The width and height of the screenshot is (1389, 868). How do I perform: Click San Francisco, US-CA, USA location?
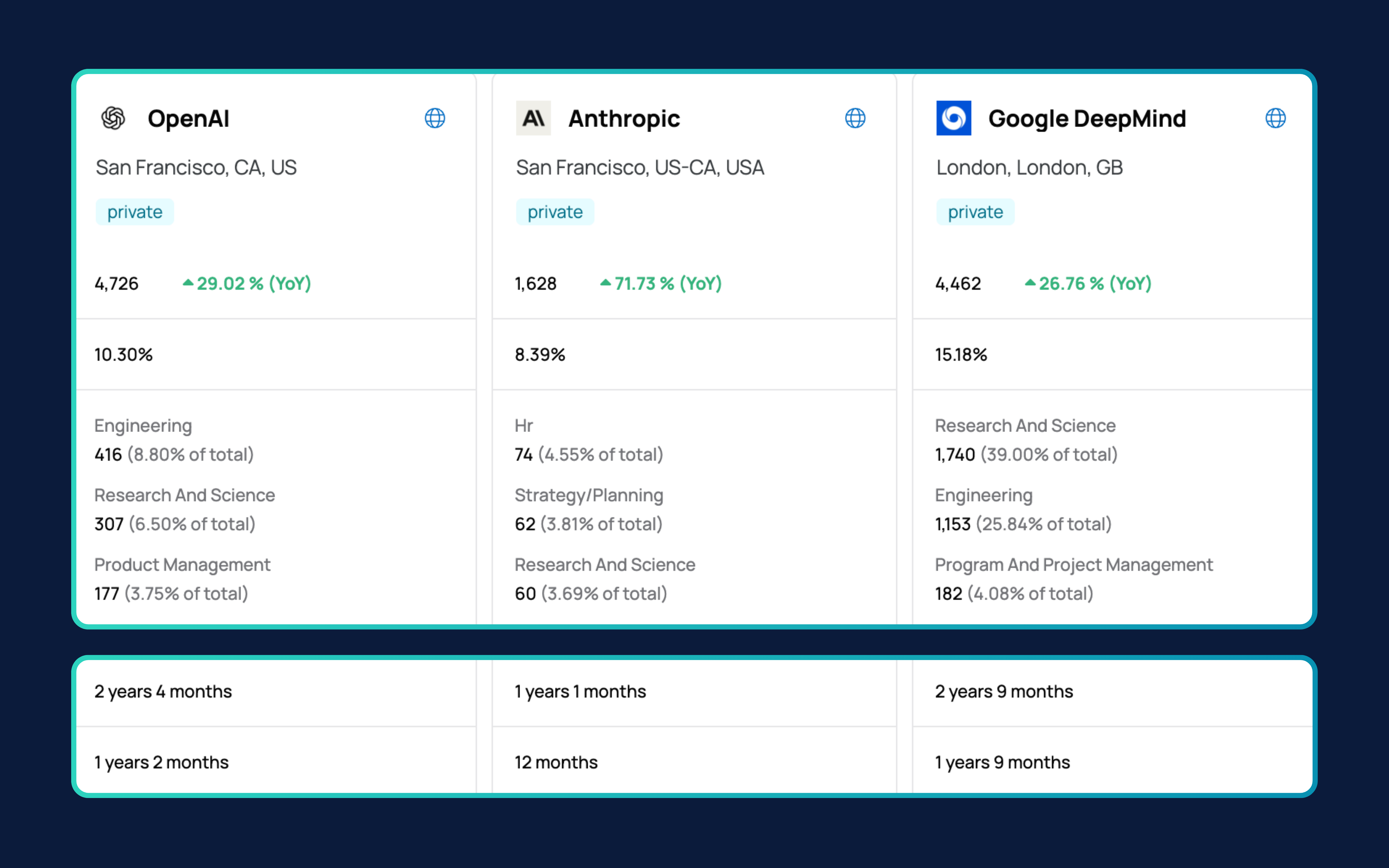click(x=640, y=168)
